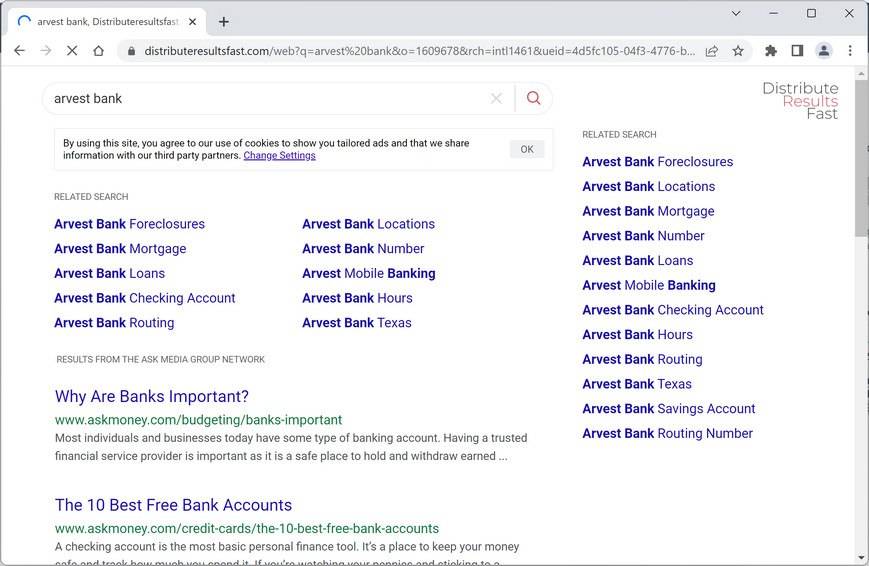Open the Change Settings link
This screenshot has width=869, height=566.
pos(279,156)
